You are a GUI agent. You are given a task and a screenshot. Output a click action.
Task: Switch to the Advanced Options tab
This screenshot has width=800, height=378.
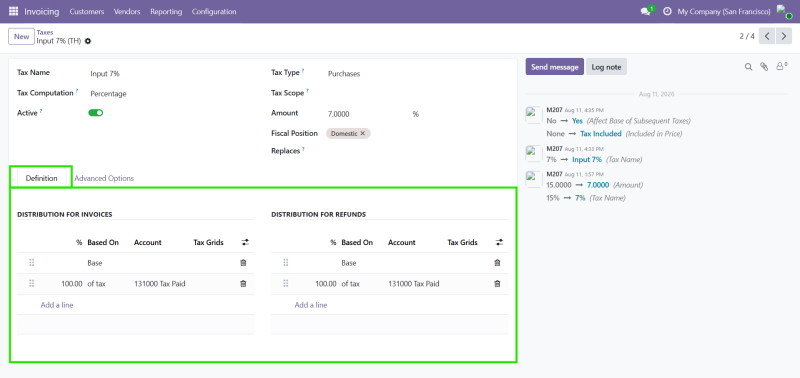click(x=104, y=178)
